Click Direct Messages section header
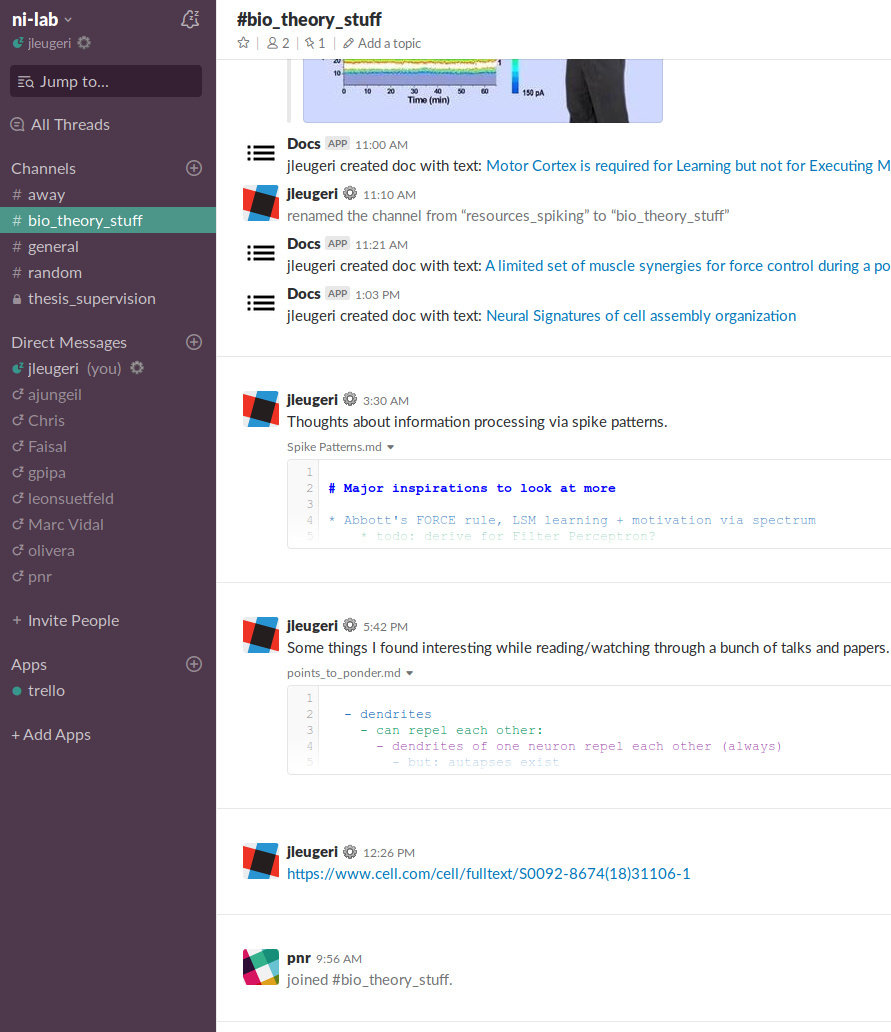 click(69, 342)
